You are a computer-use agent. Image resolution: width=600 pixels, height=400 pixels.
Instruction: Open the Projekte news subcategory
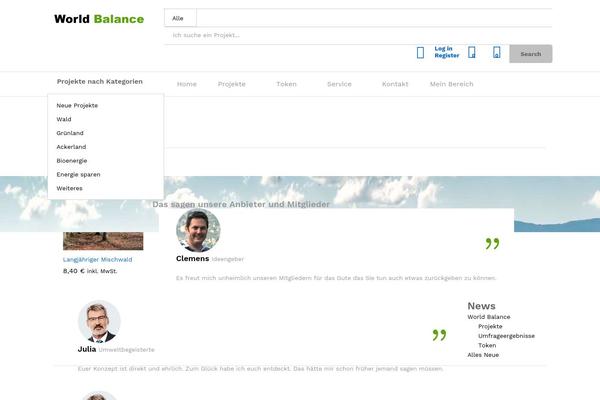(490, 327)
